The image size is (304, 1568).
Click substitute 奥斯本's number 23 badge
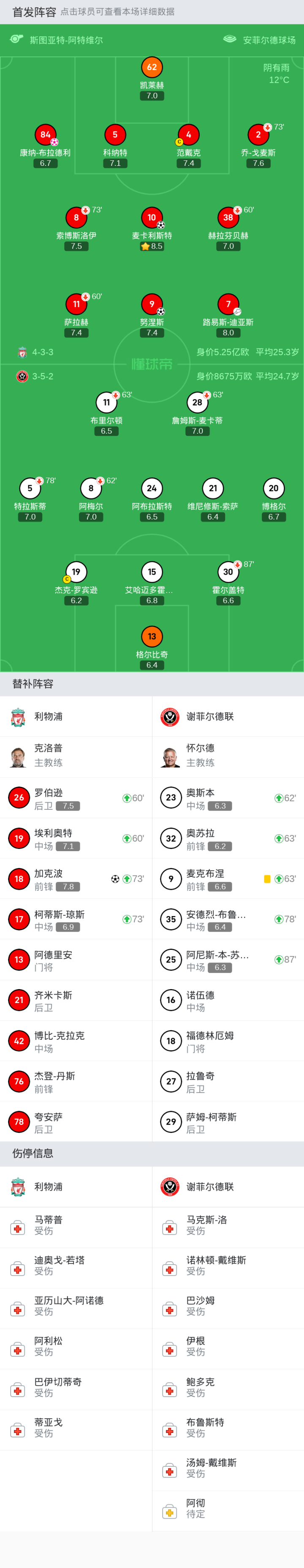click(171, 798)
